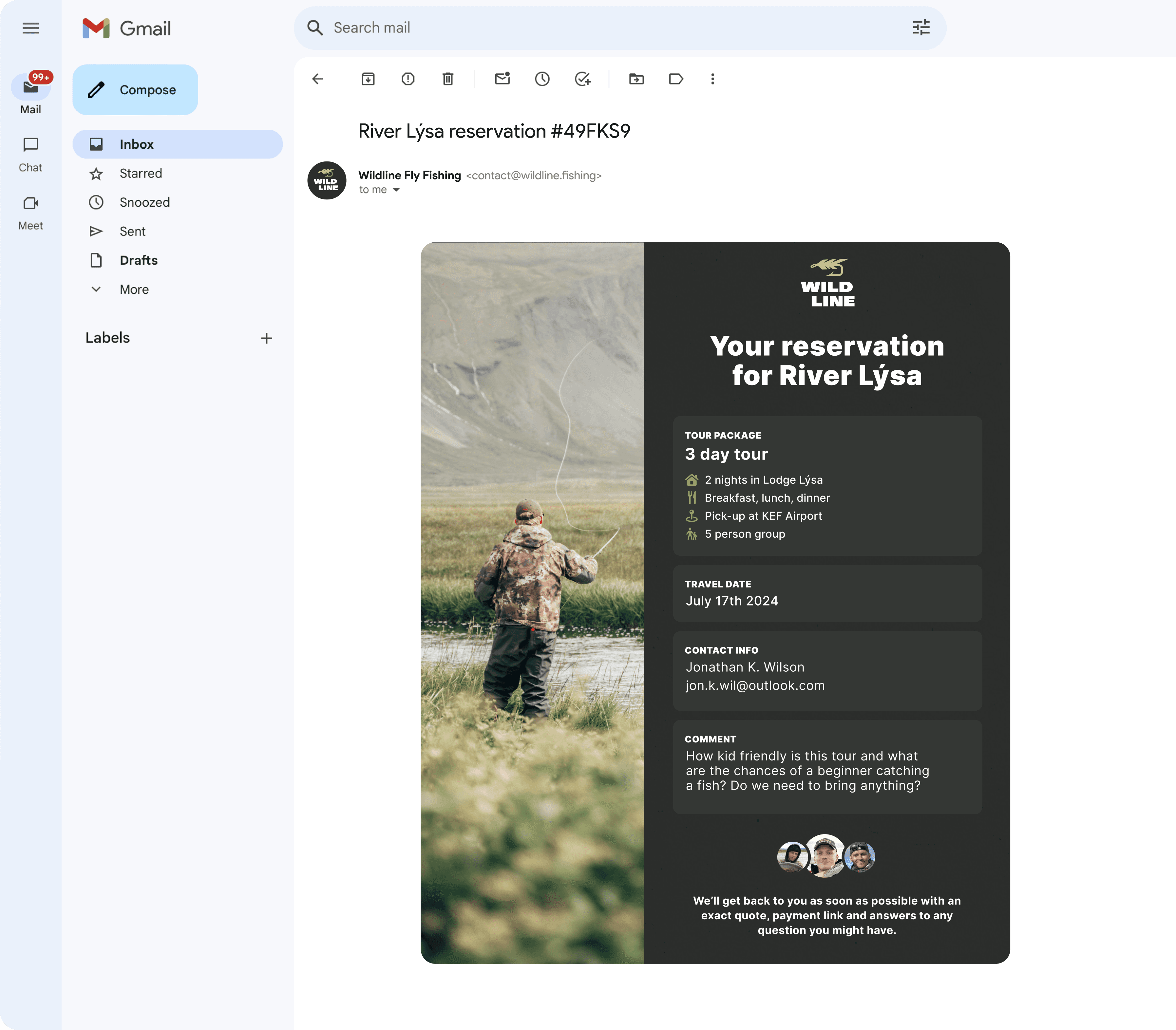The image size is (1176, 1030).
Task: Click the Move to folder icon
Action: point(636,79)
